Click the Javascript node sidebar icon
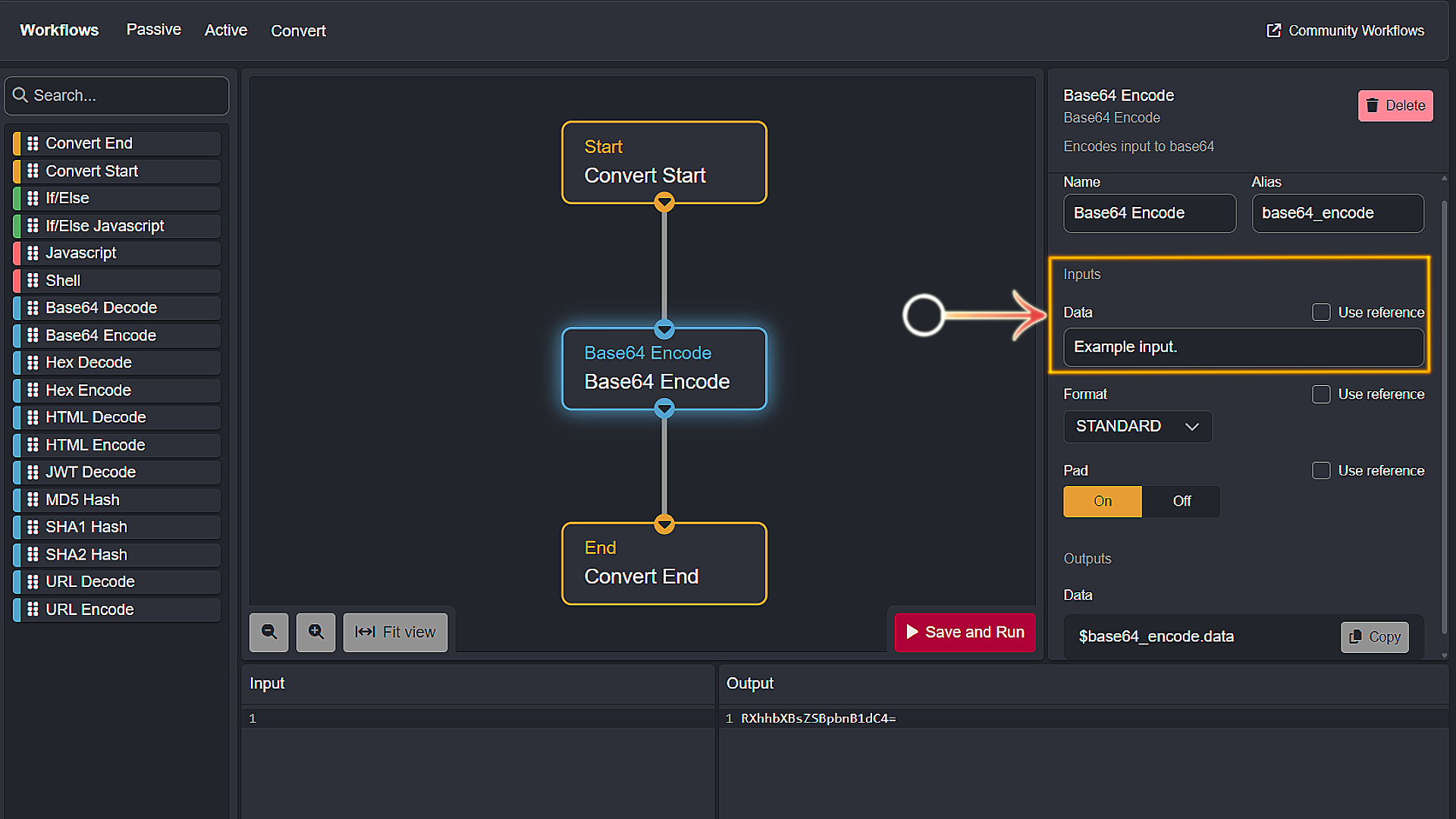Viewport: 1456px width, 819px height. 32,252
